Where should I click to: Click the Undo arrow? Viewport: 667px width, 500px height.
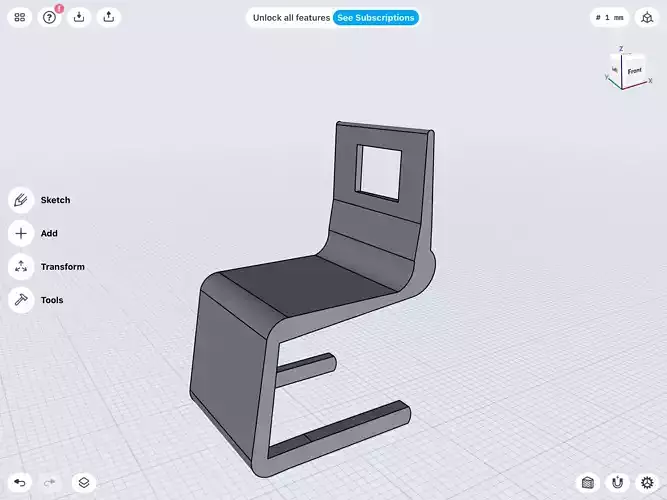20,483
